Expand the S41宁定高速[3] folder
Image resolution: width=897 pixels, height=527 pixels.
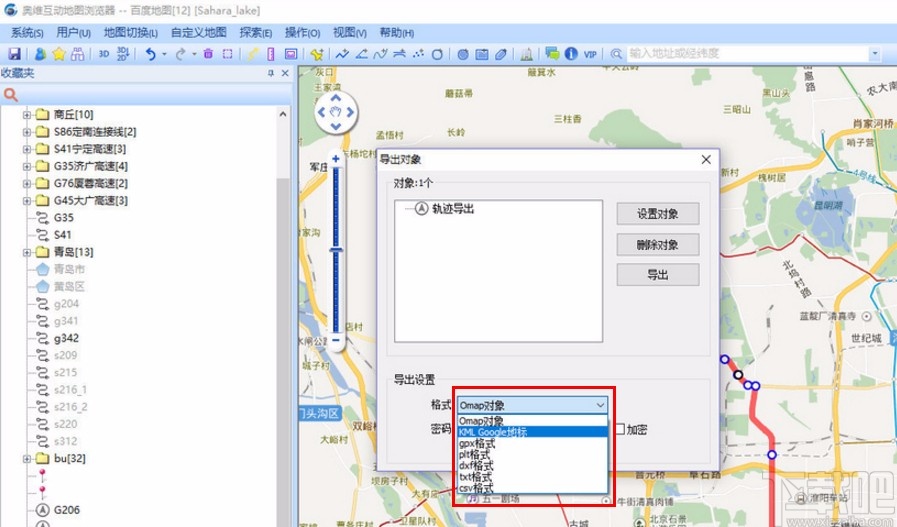tap(27, 149)
